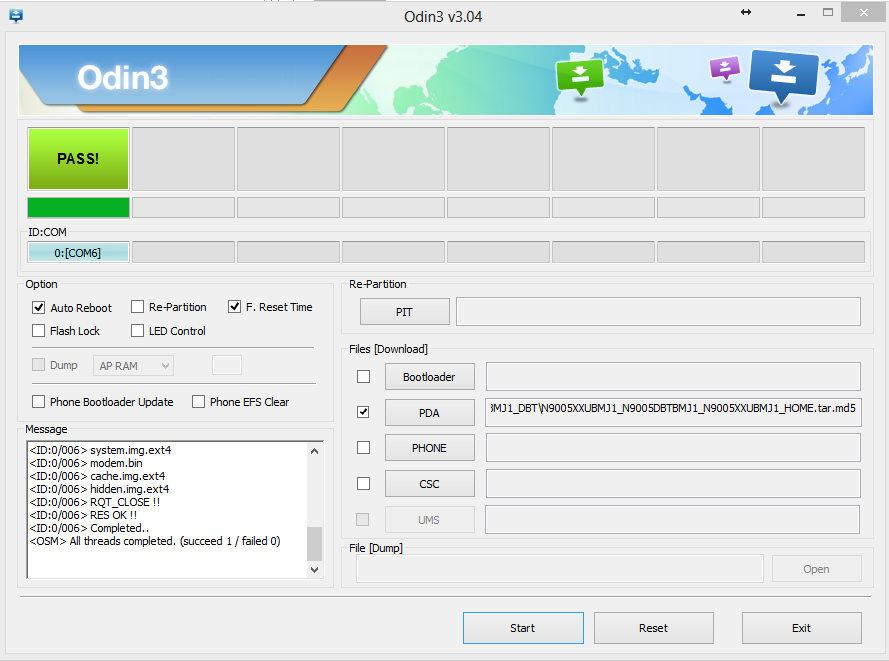889x661 pixels.
Task: Click the PIT file path field
Action: (x=658, y=311)
